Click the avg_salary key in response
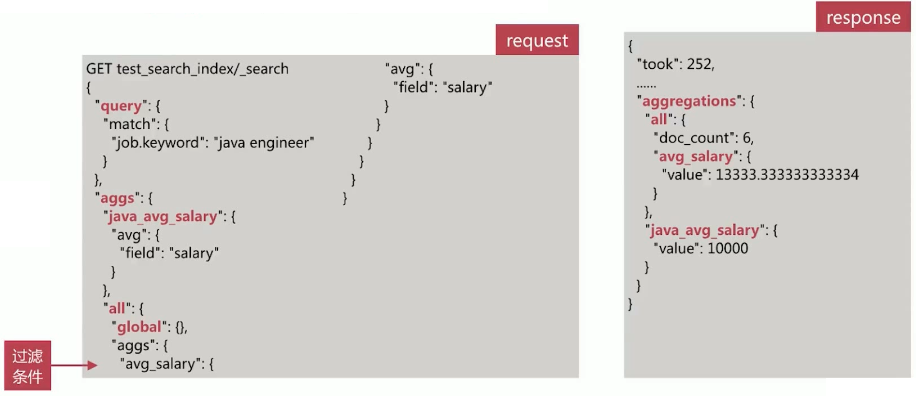916x396 pixels. (x=693, y=156)
